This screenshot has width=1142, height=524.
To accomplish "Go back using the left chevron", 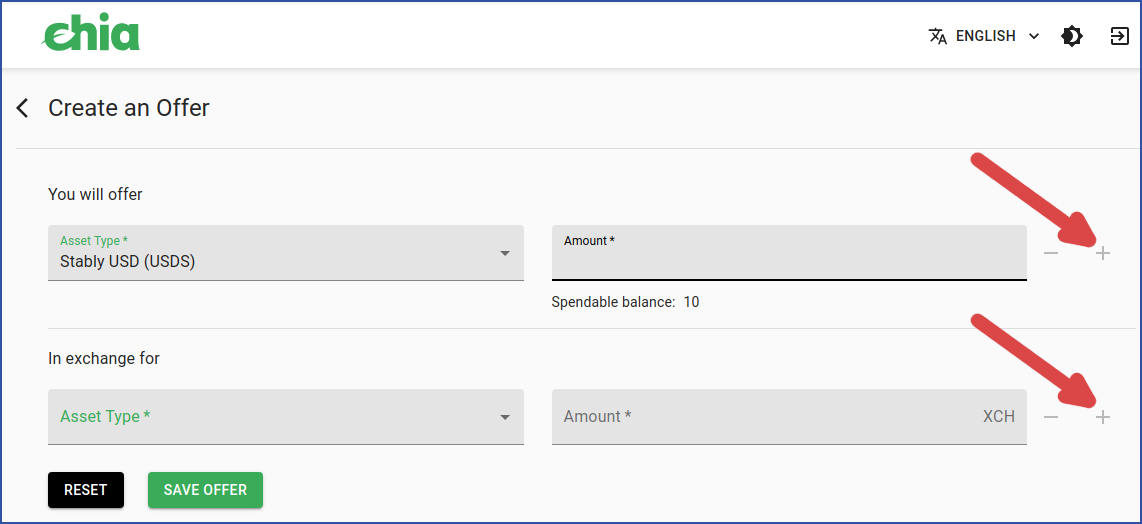I will tap(23, 108).
